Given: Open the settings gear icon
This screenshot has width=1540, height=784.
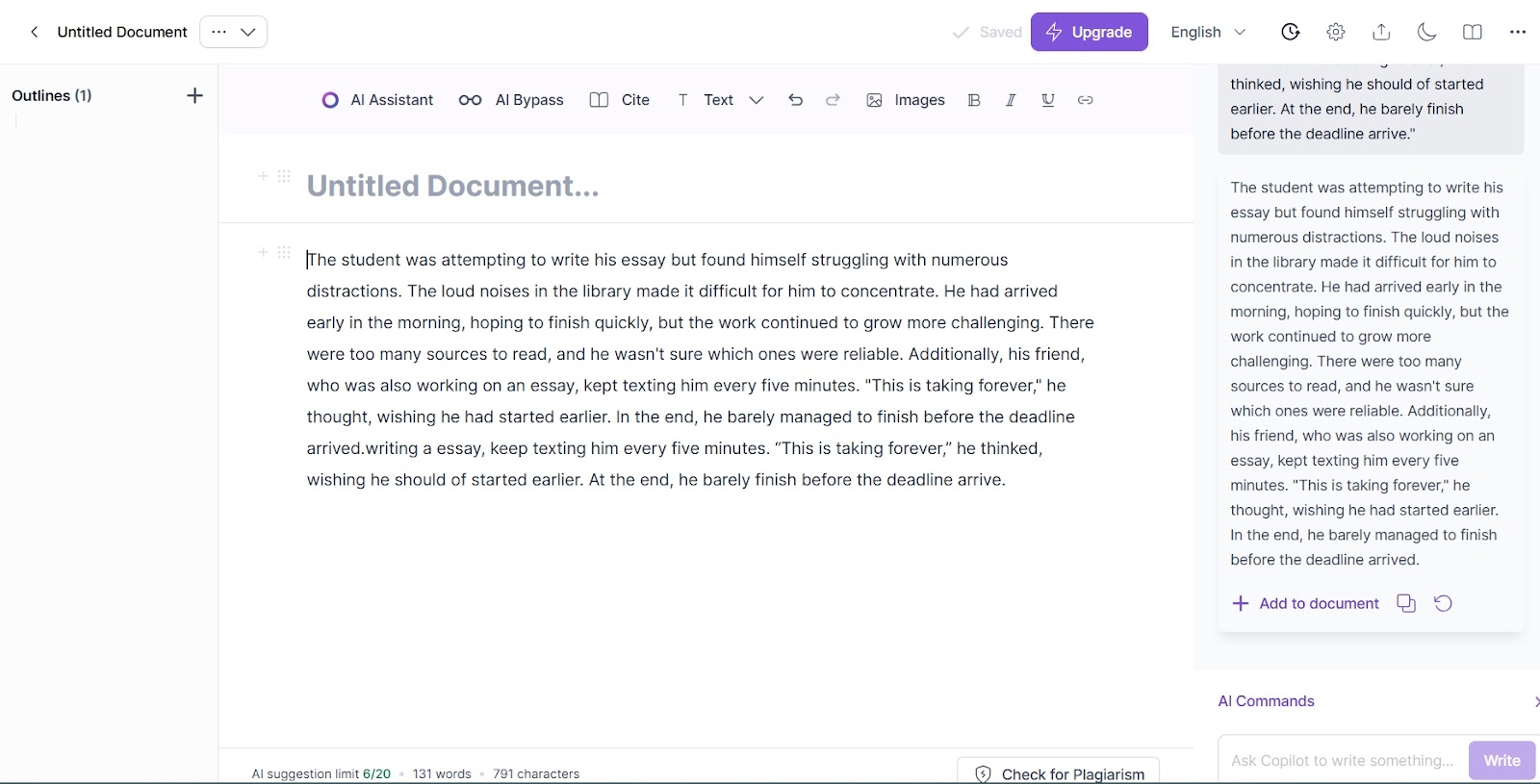Looking at the screenshot, I should pos(1336,32).
